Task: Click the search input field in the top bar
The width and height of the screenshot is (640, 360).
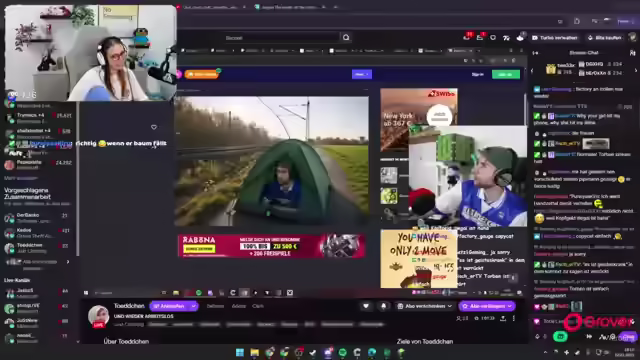Action: (282, 38)
